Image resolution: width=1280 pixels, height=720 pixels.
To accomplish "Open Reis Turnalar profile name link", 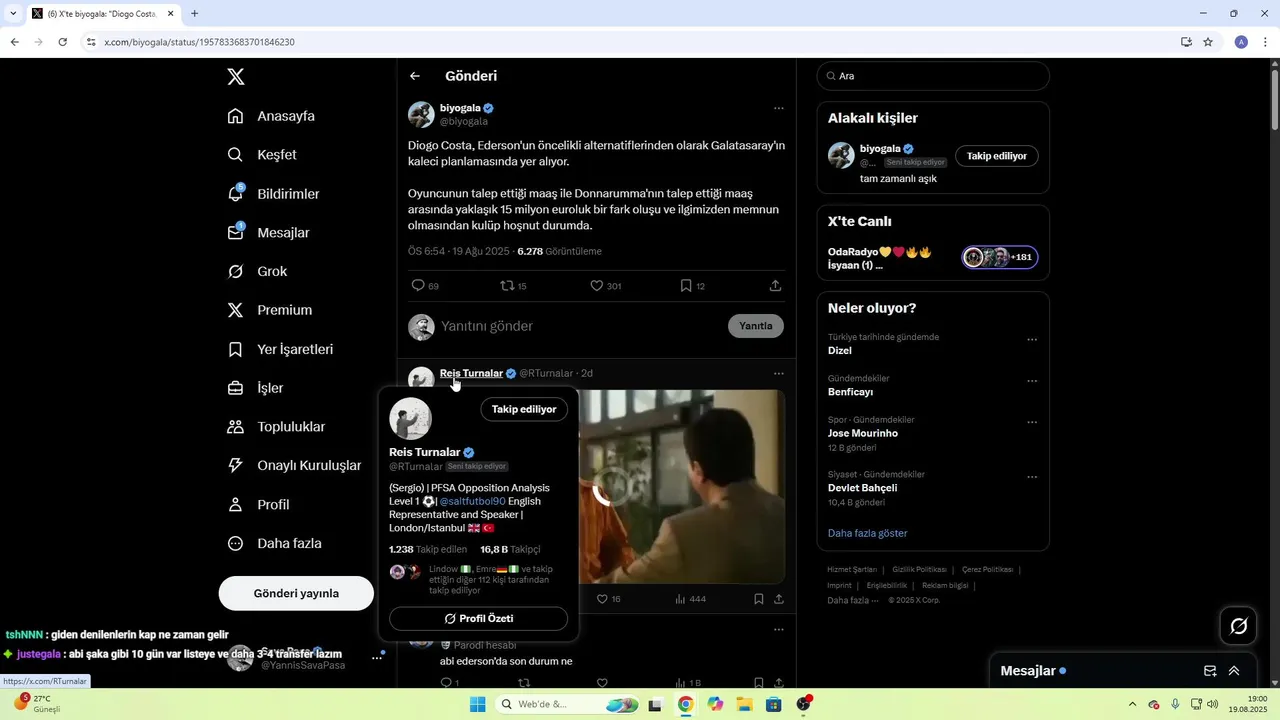I will pos(471,373).
